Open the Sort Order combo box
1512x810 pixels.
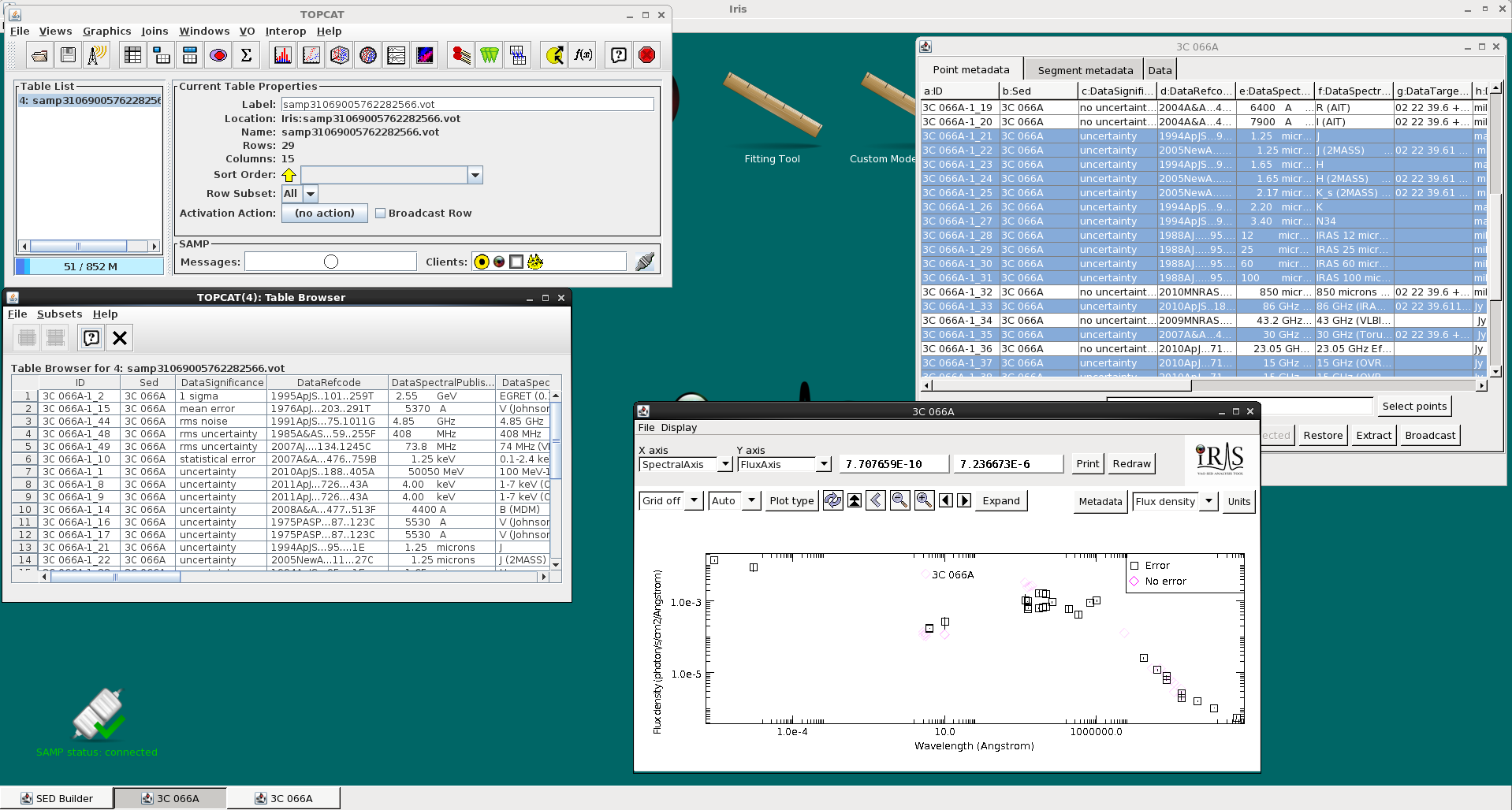pos(392,175)
